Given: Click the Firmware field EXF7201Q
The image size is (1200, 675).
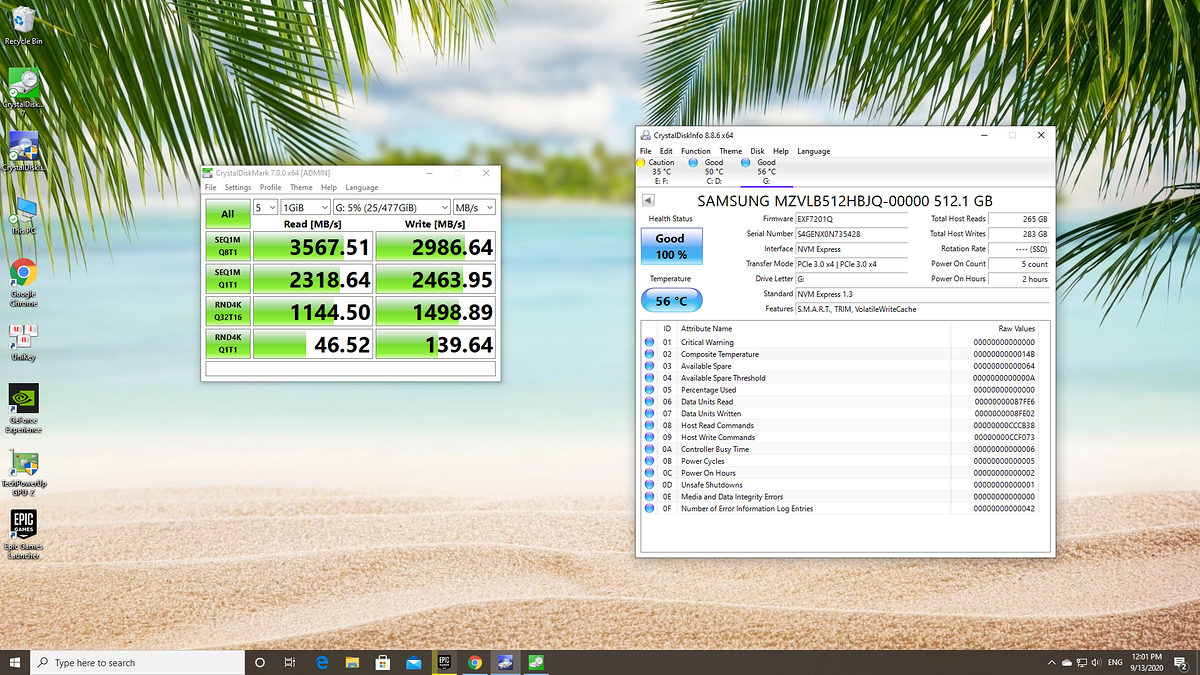Looking at the screenshot, I should click(x=851, y=218).
